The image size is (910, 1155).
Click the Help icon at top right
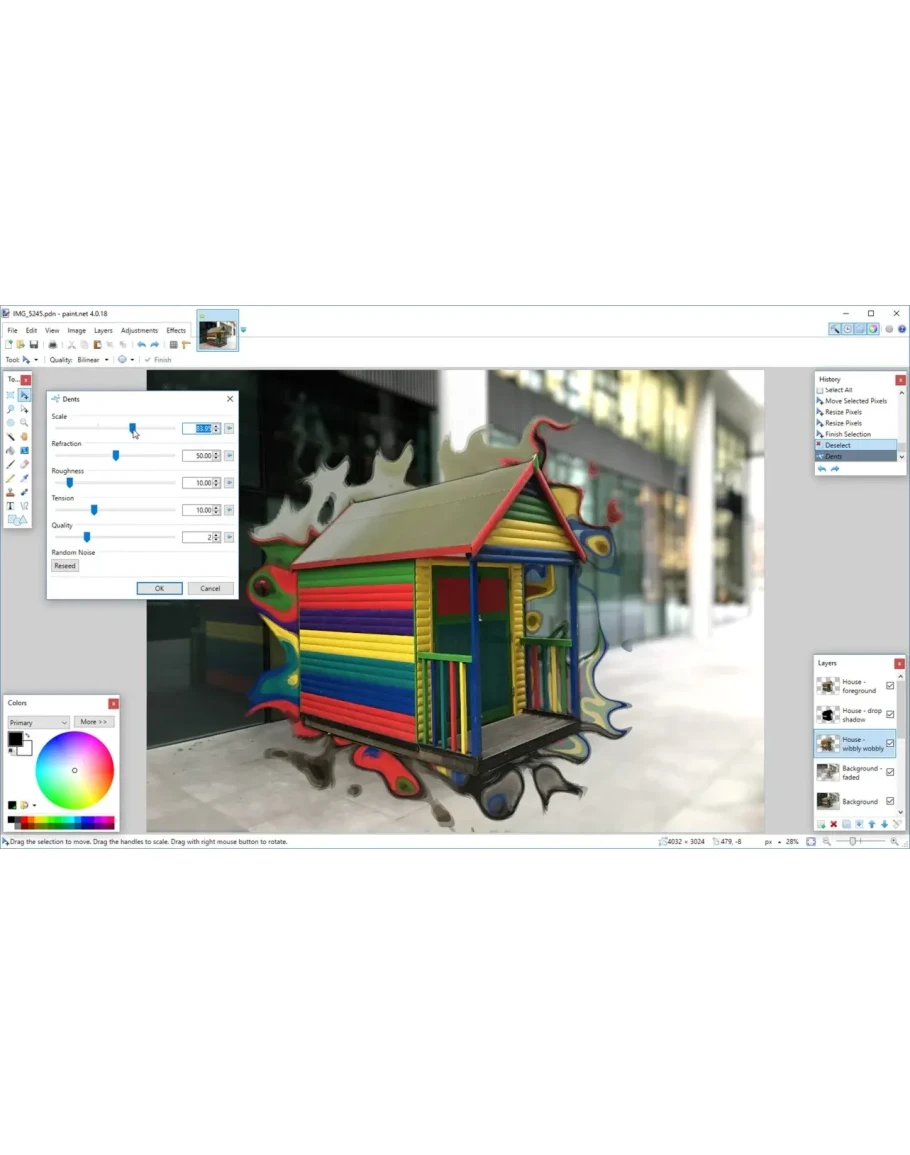click(x=902, y=329)
